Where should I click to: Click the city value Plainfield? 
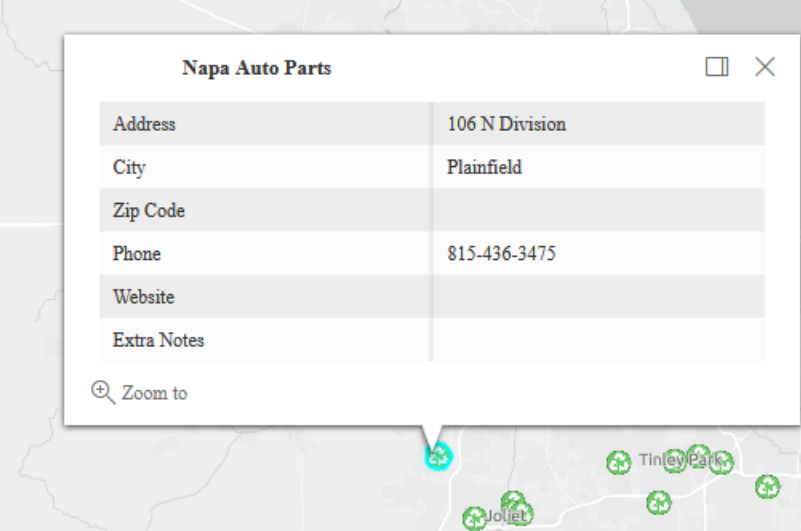pos(484,167)
